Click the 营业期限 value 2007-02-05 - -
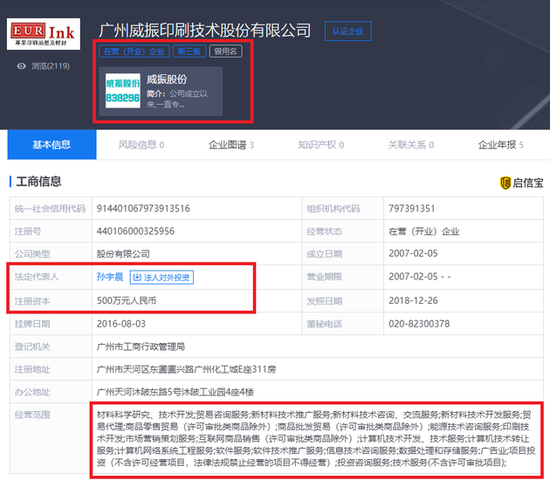550x494 pixels. click(x=420, y=277)
